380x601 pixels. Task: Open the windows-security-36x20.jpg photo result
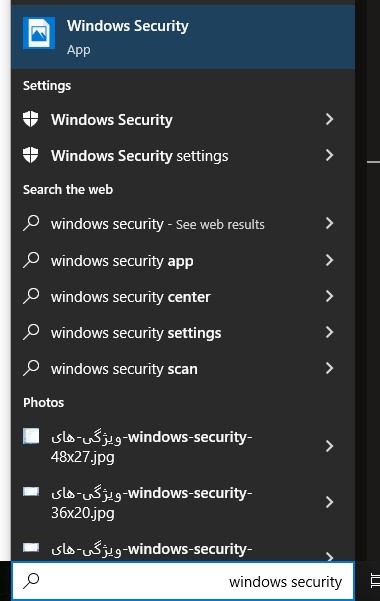coord(183,502)
